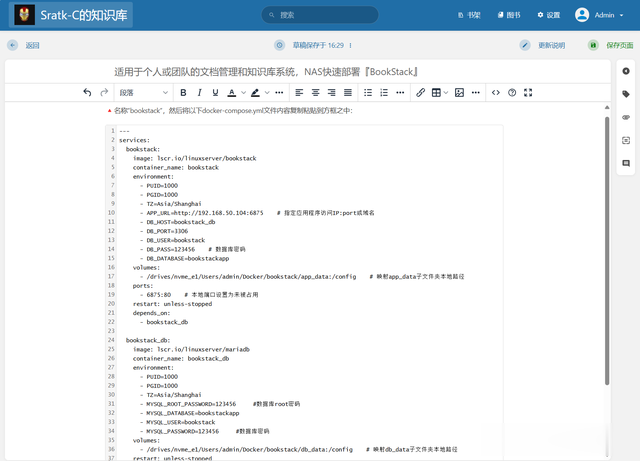The height and width of the screenshot is (461, 640).
Task: Click code line 'MYSQL_ROOT_PASSWORD=123456'
Action: click(191, 404)
